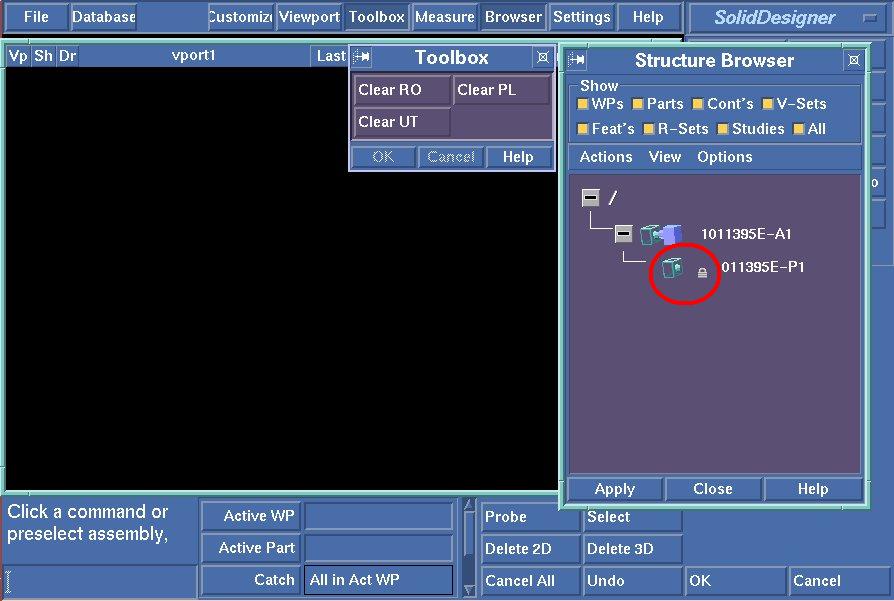Close the Toolbox dialog with X icon
The height and width of the screenshot is (601, 894).
point(543,57)
